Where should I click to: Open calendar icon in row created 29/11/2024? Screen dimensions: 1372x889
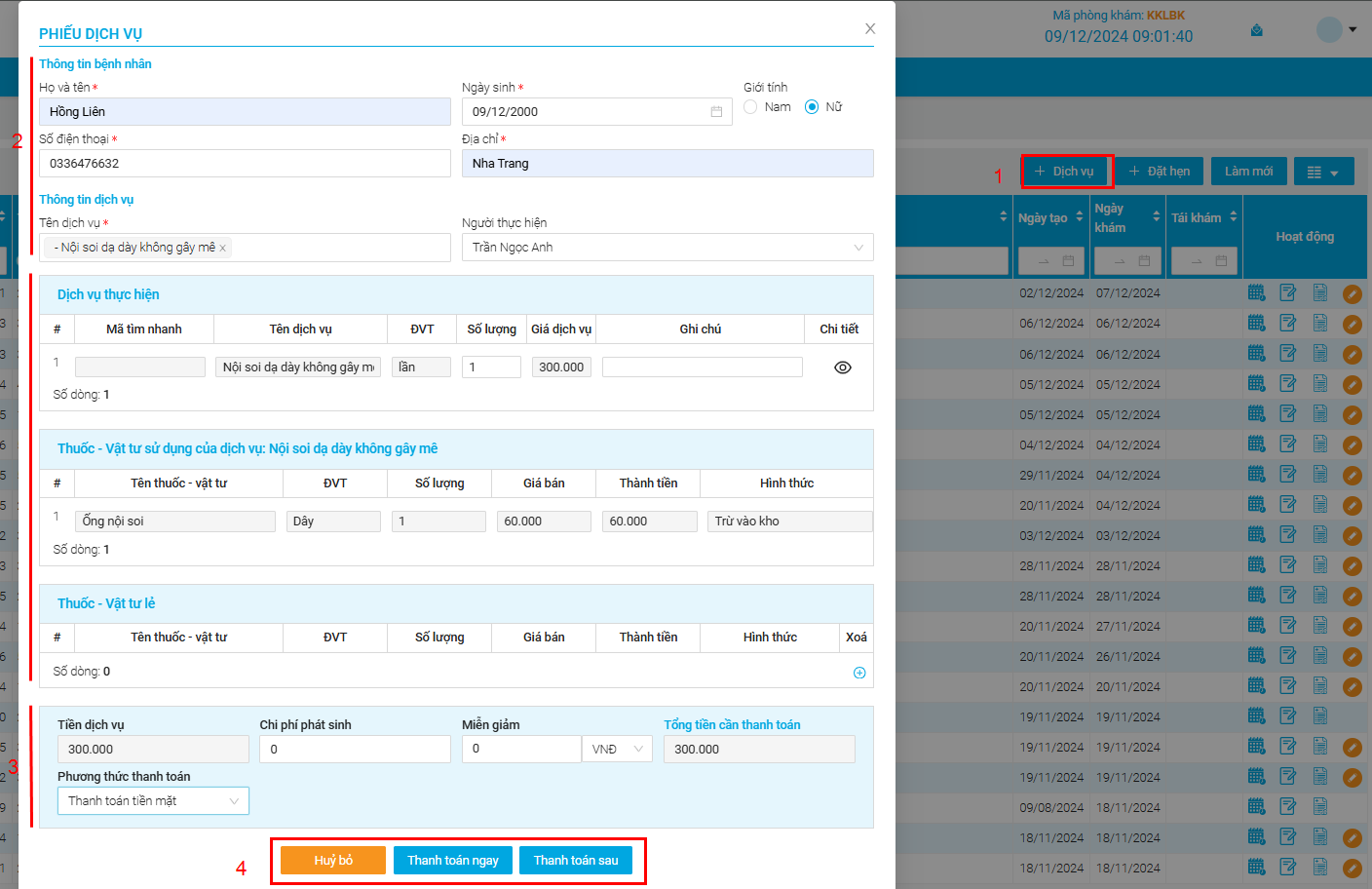[1257, 475]
